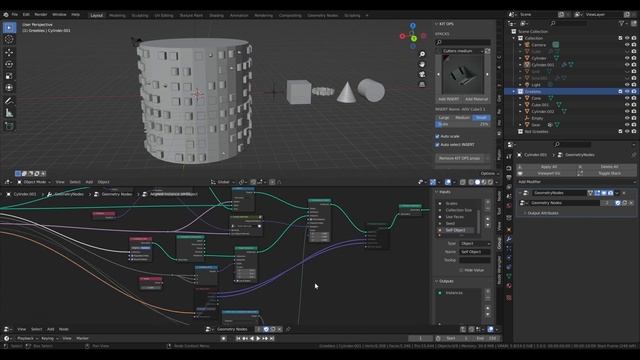Click the green Y axis on navigation gizmo
Image resolution: width=640 pixels, height=360 pixels.
click(x=413, y=39)
